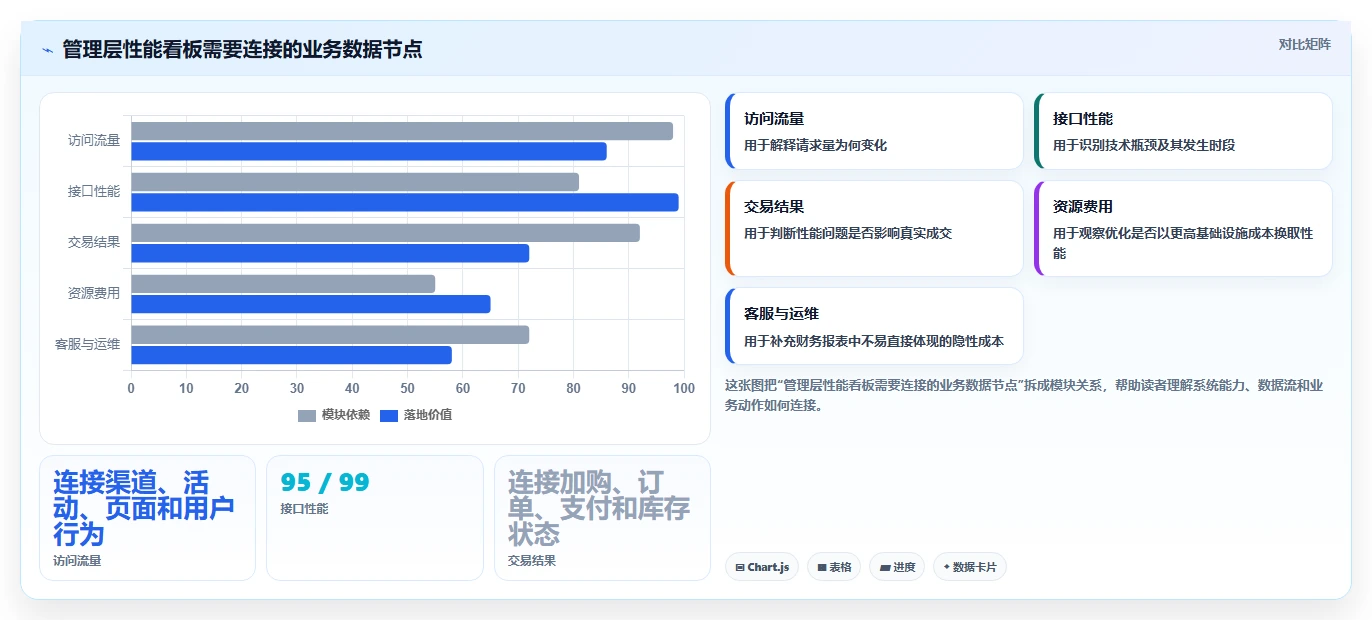
Task: Click the x-axis tick labeled 100
Action: [684, 388]
